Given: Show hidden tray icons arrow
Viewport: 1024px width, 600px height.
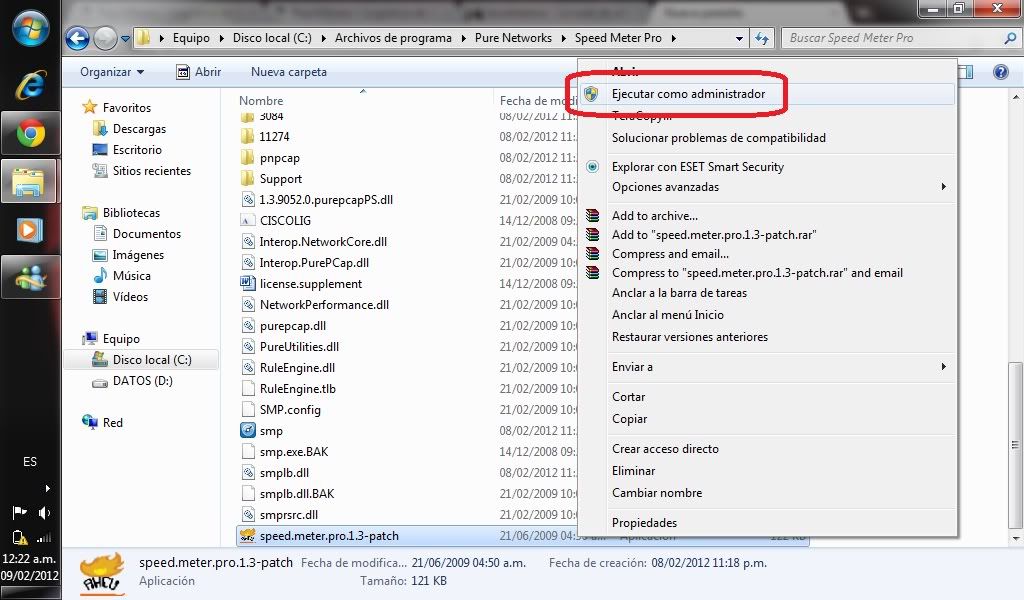Looking at the screenshot, I should click(47, 488).
